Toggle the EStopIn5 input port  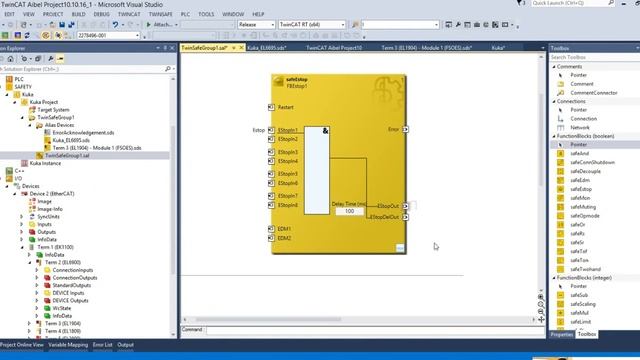coord(271,174)
